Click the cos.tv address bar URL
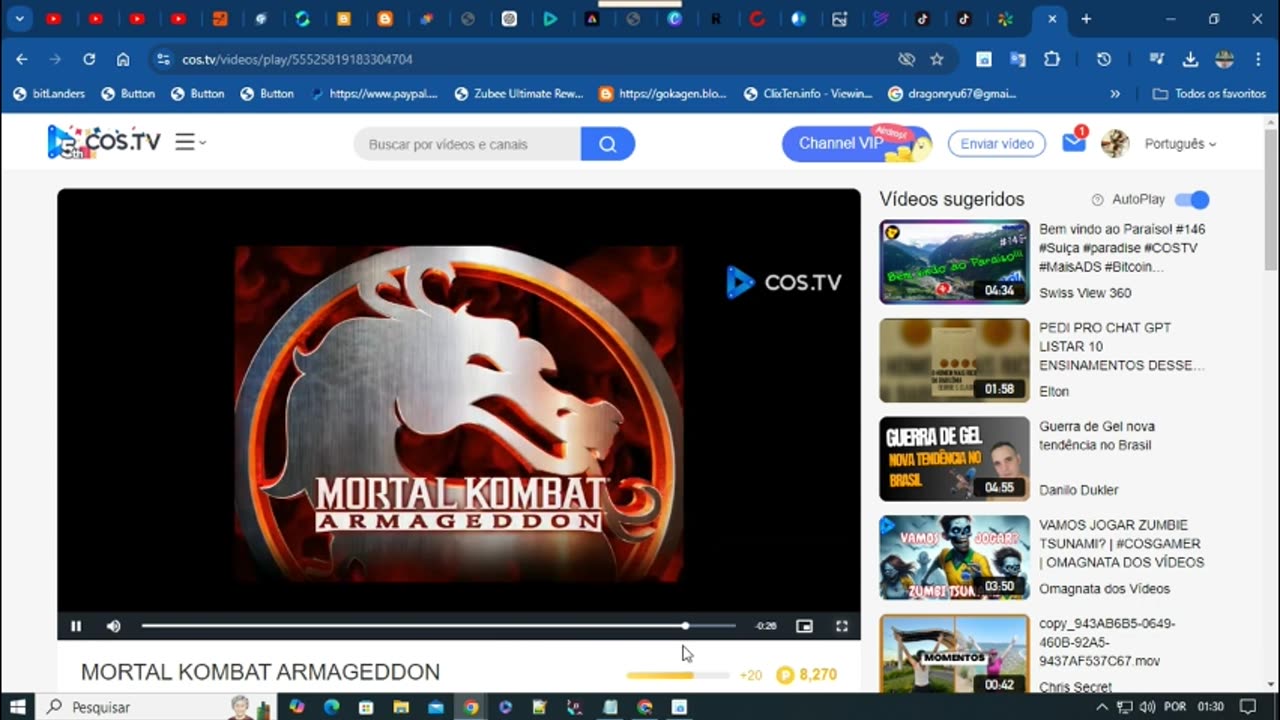This screenshot has height=720, width=1280. click(x=297, y=59)
